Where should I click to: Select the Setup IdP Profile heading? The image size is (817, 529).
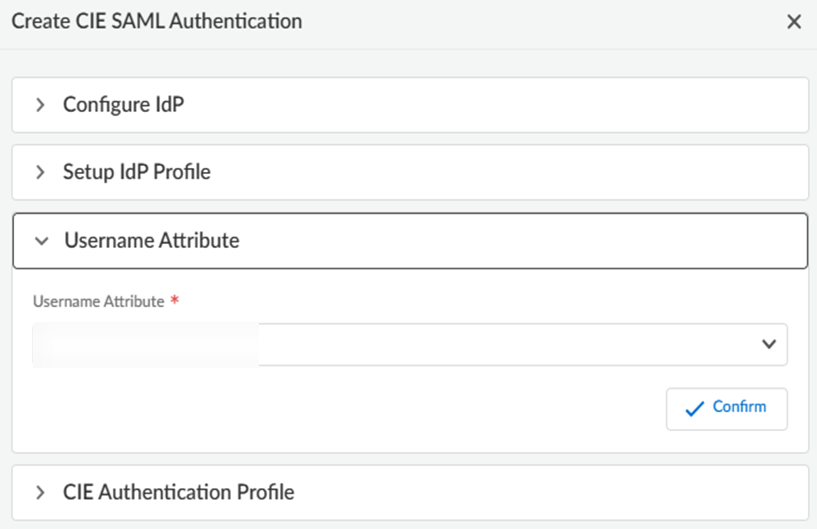pos(137,172)
